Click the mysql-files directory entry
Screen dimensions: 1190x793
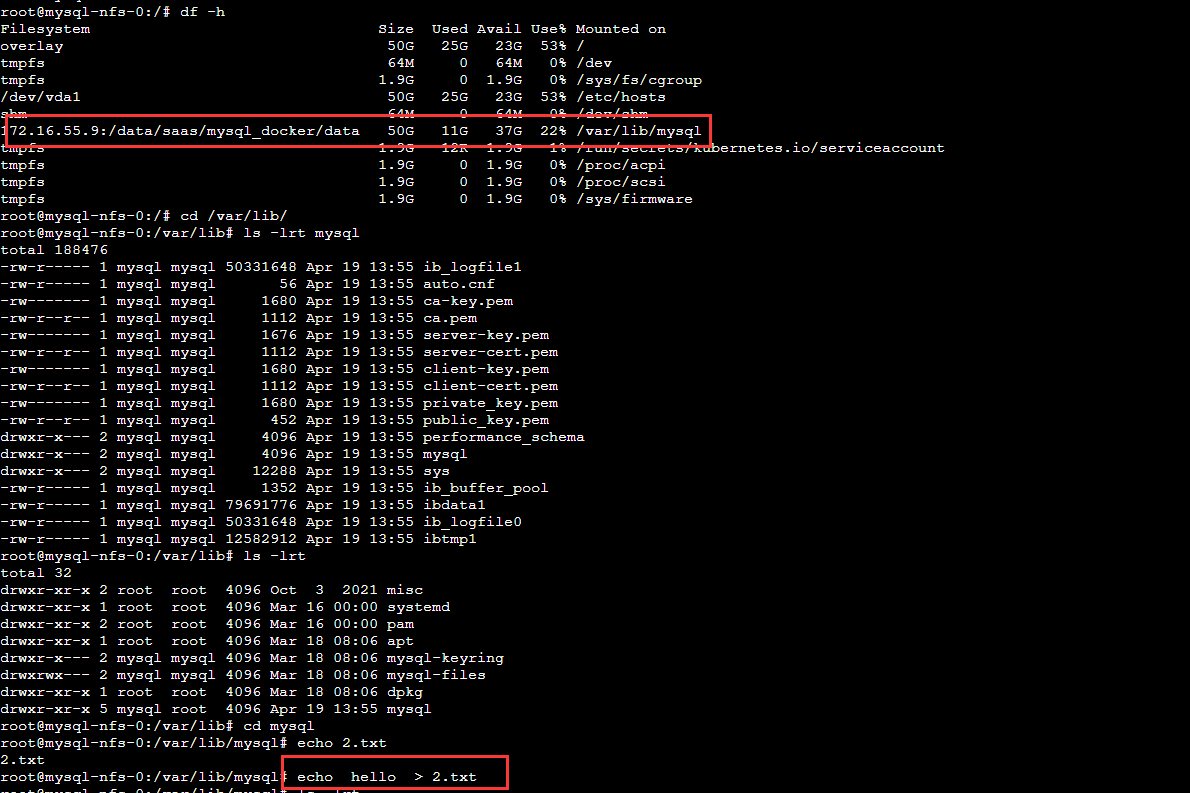(440, 675)
